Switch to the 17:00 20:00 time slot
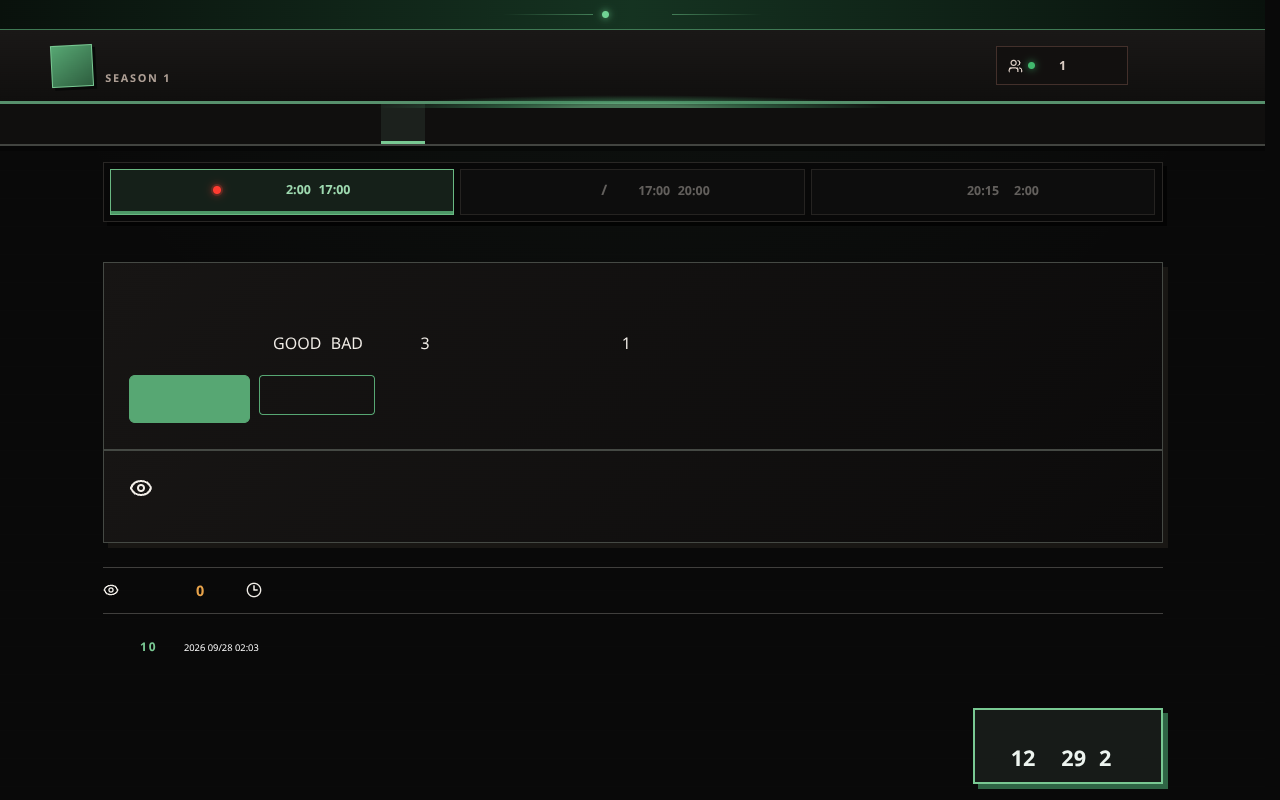Viewport: 1280px width, 800px height. click(632, 191)
